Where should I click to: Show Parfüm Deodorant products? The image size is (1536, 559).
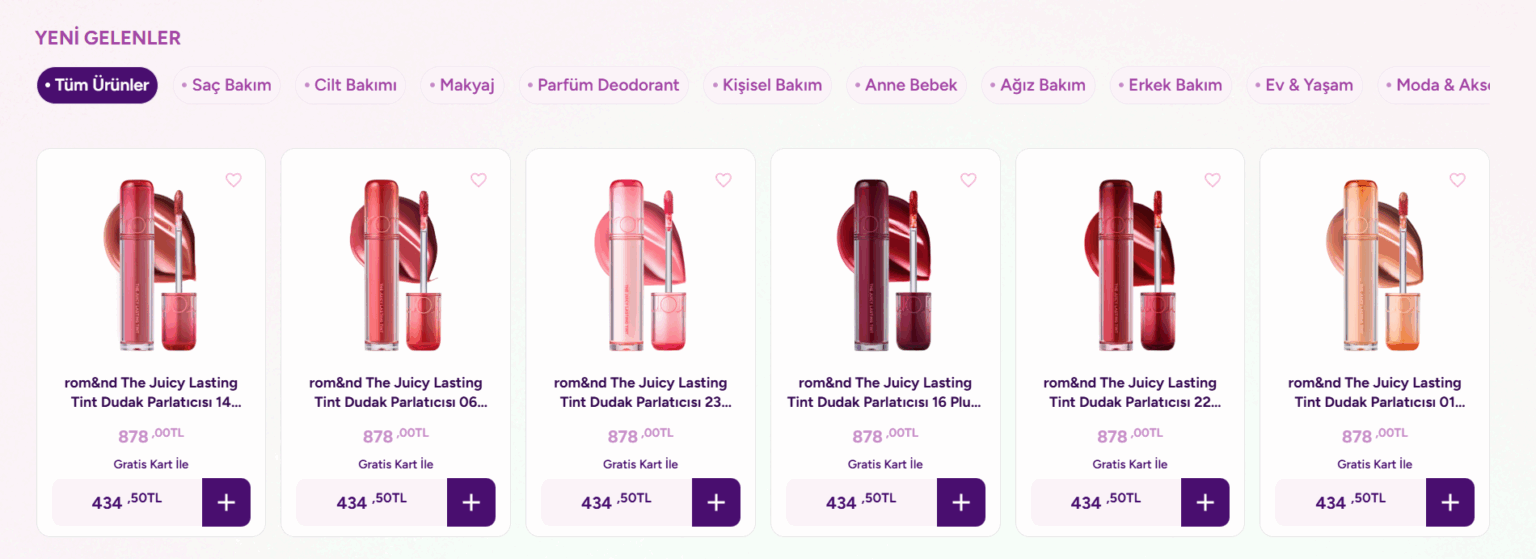pos(603,85)
